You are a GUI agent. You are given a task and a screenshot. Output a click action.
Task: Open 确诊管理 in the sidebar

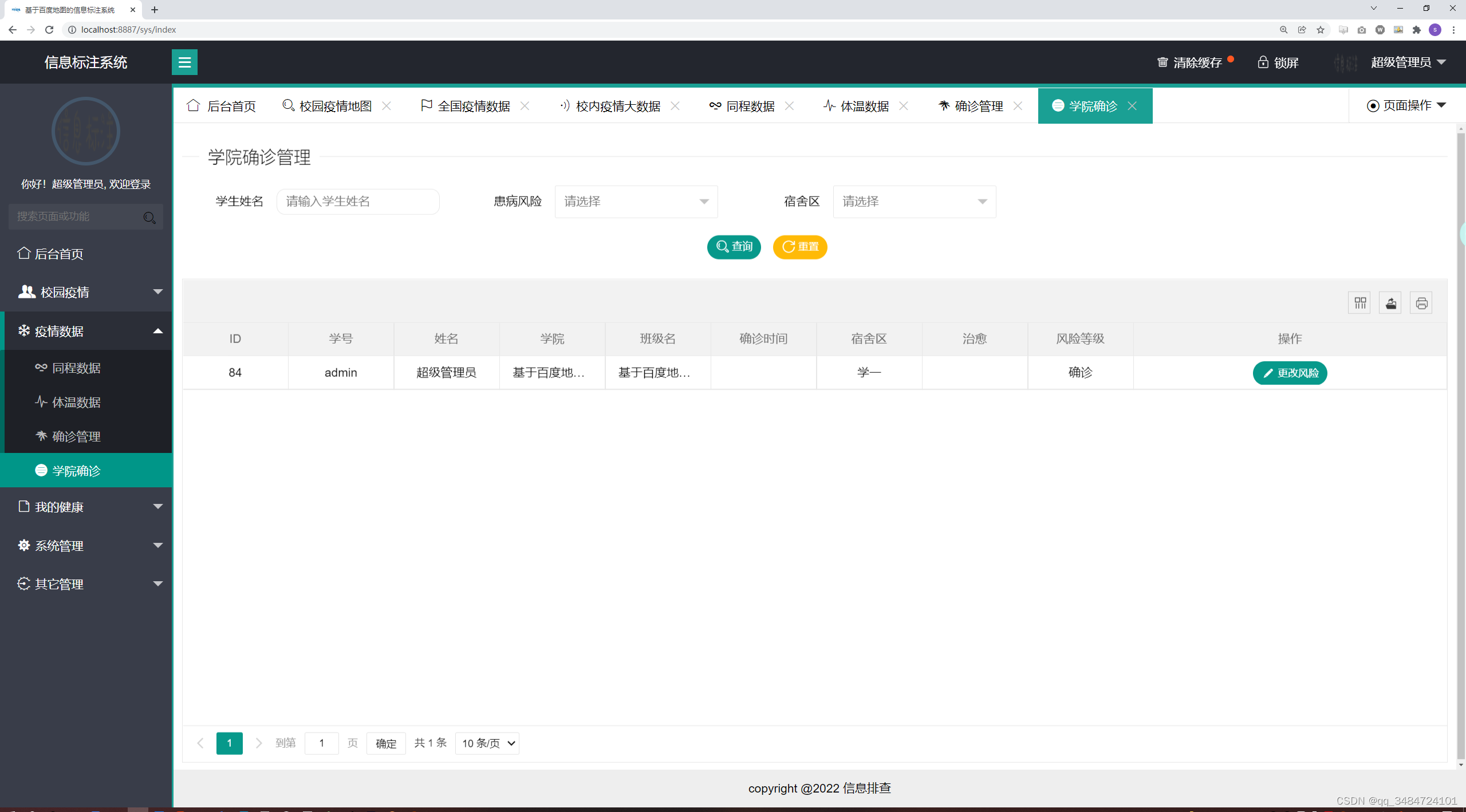point(76,436)
